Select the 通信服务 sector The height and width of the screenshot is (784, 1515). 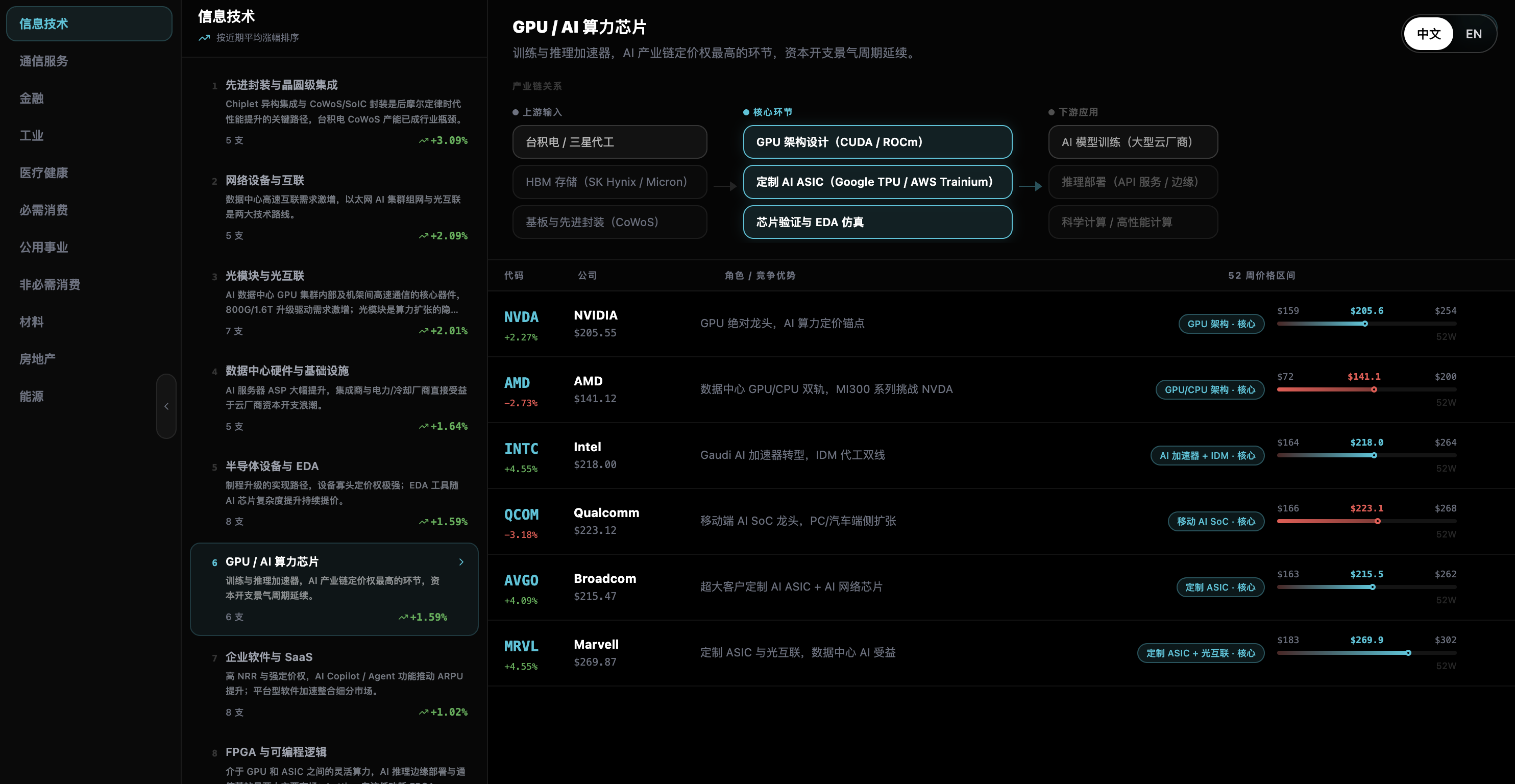[x=89, y=61]
